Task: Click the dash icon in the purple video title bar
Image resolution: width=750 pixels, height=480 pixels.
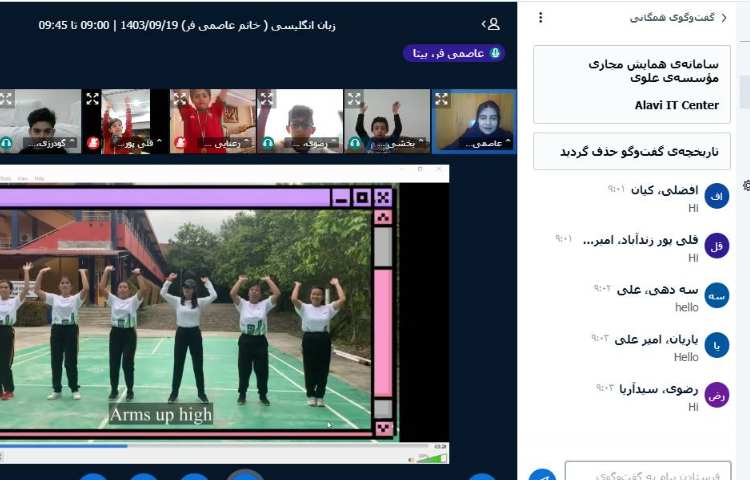Action: click(x=341, y=197)
